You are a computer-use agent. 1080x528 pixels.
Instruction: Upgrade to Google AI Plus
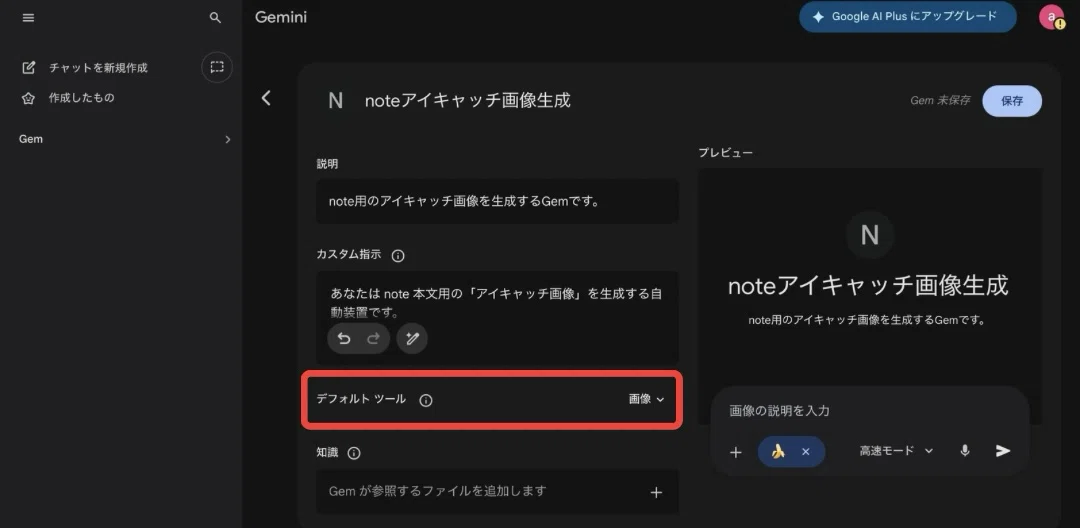907,17
